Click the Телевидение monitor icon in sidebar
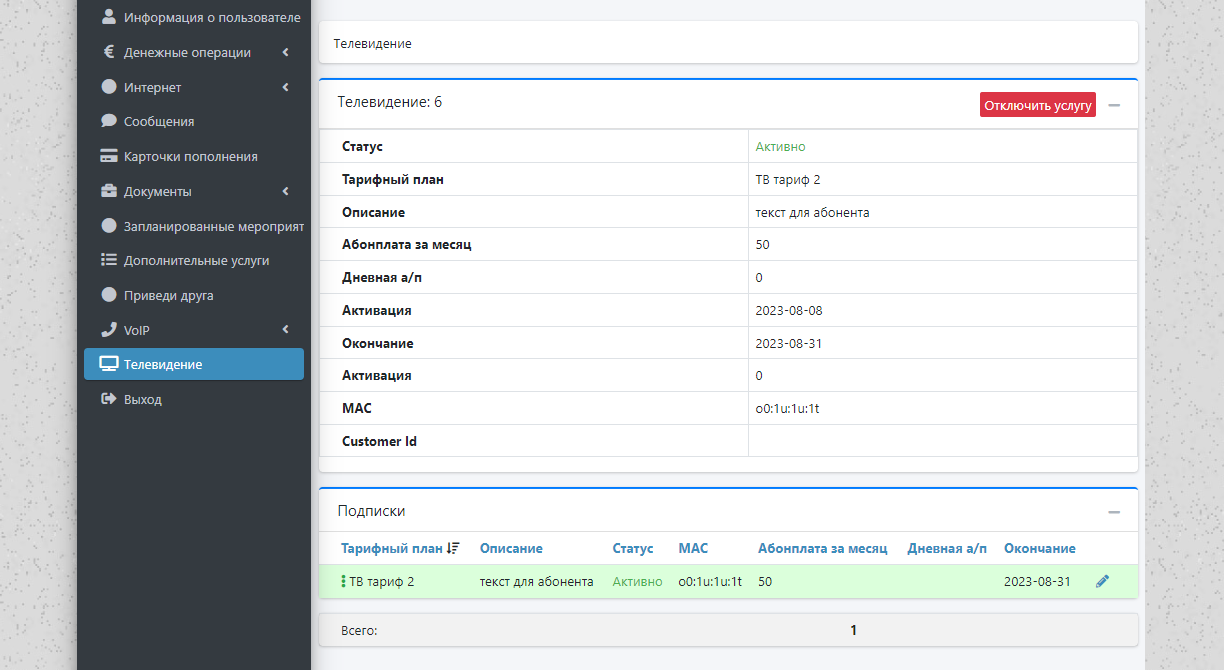This screenshot has width=1224, height=670. coord(109,364)
